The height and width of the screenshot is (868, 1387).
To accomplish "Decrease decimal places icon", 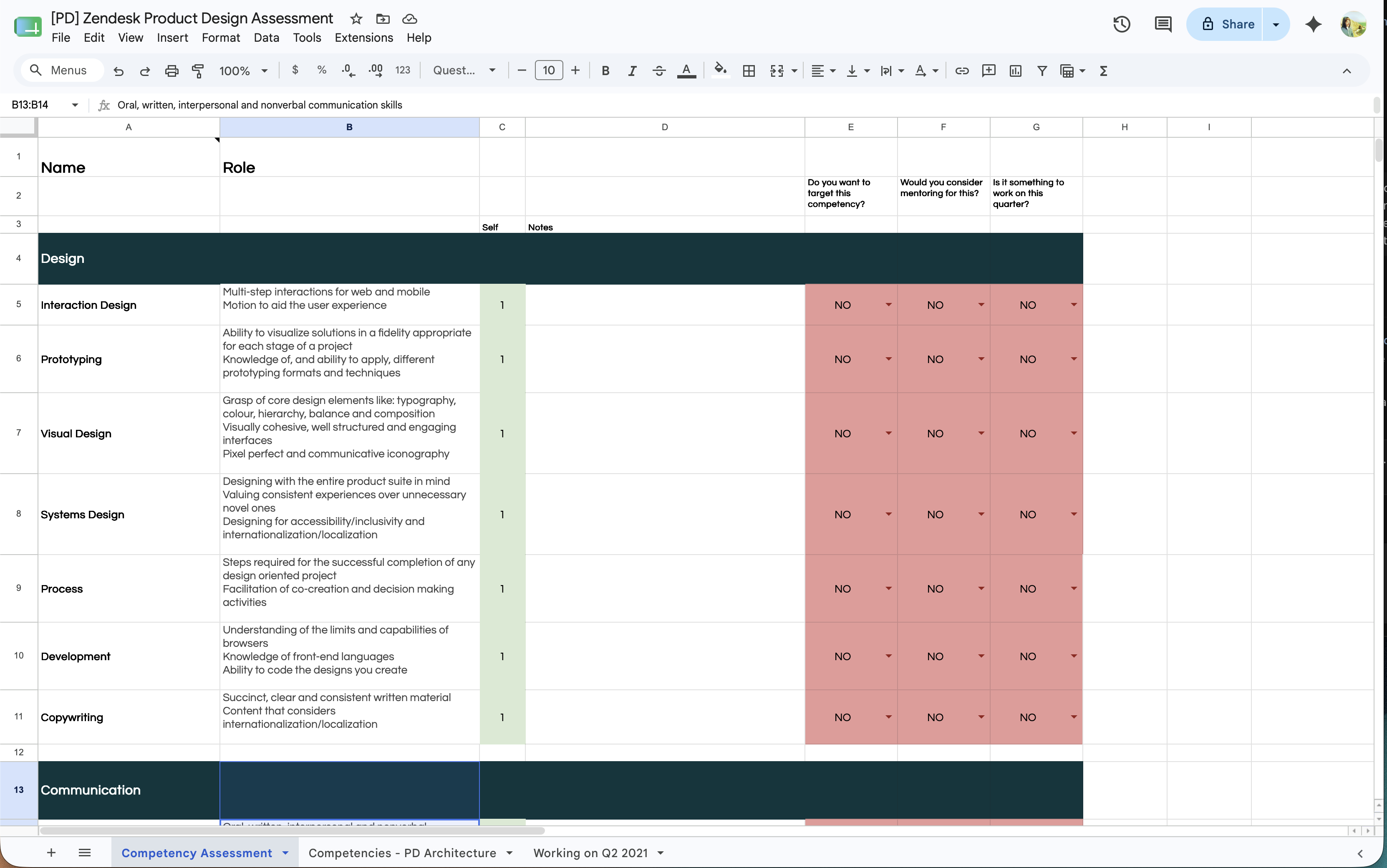I will 348,71.
